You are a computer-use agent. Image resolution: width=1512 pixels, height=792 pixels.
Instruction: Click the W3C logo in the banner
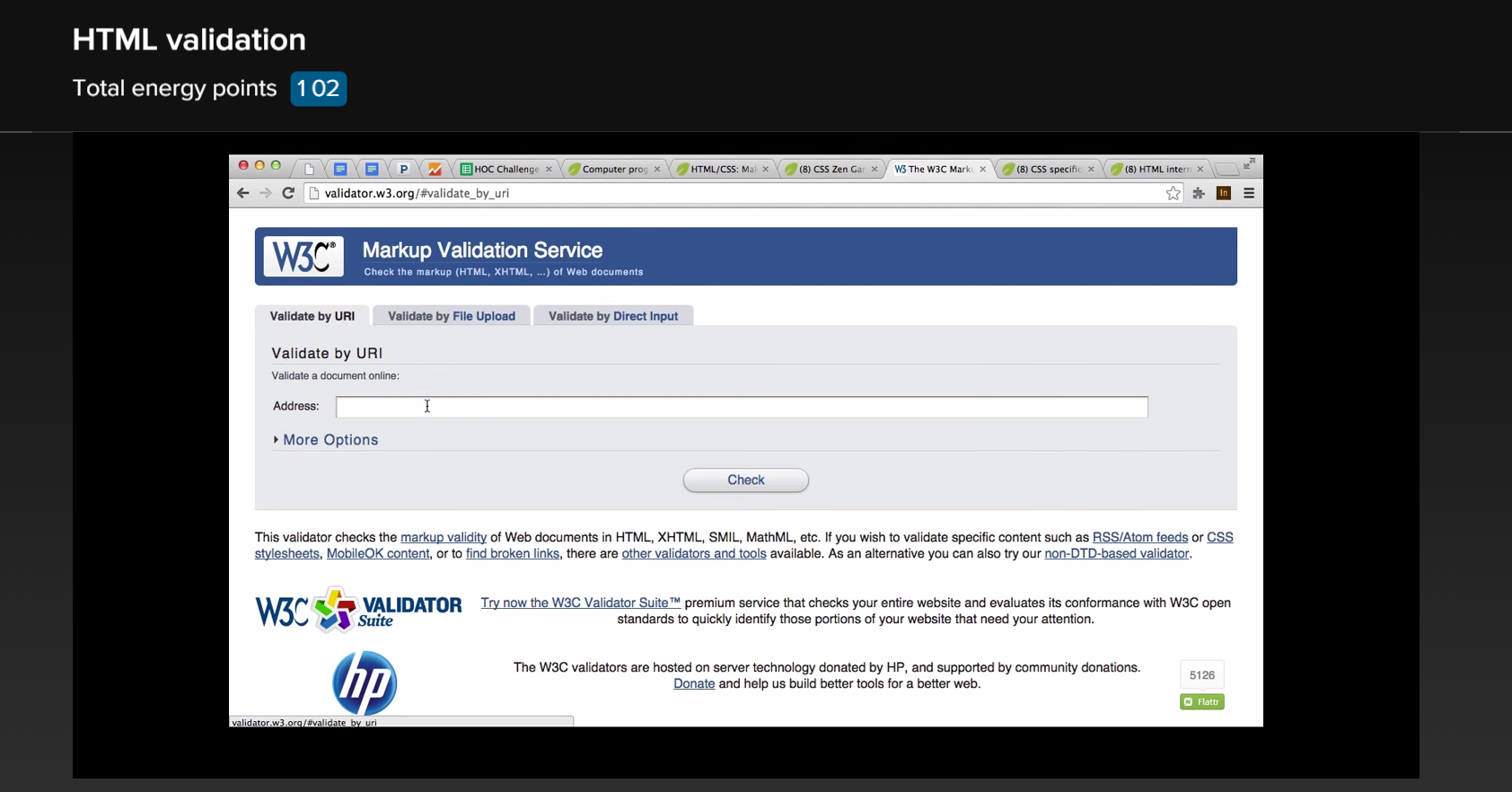coord(303,257)
